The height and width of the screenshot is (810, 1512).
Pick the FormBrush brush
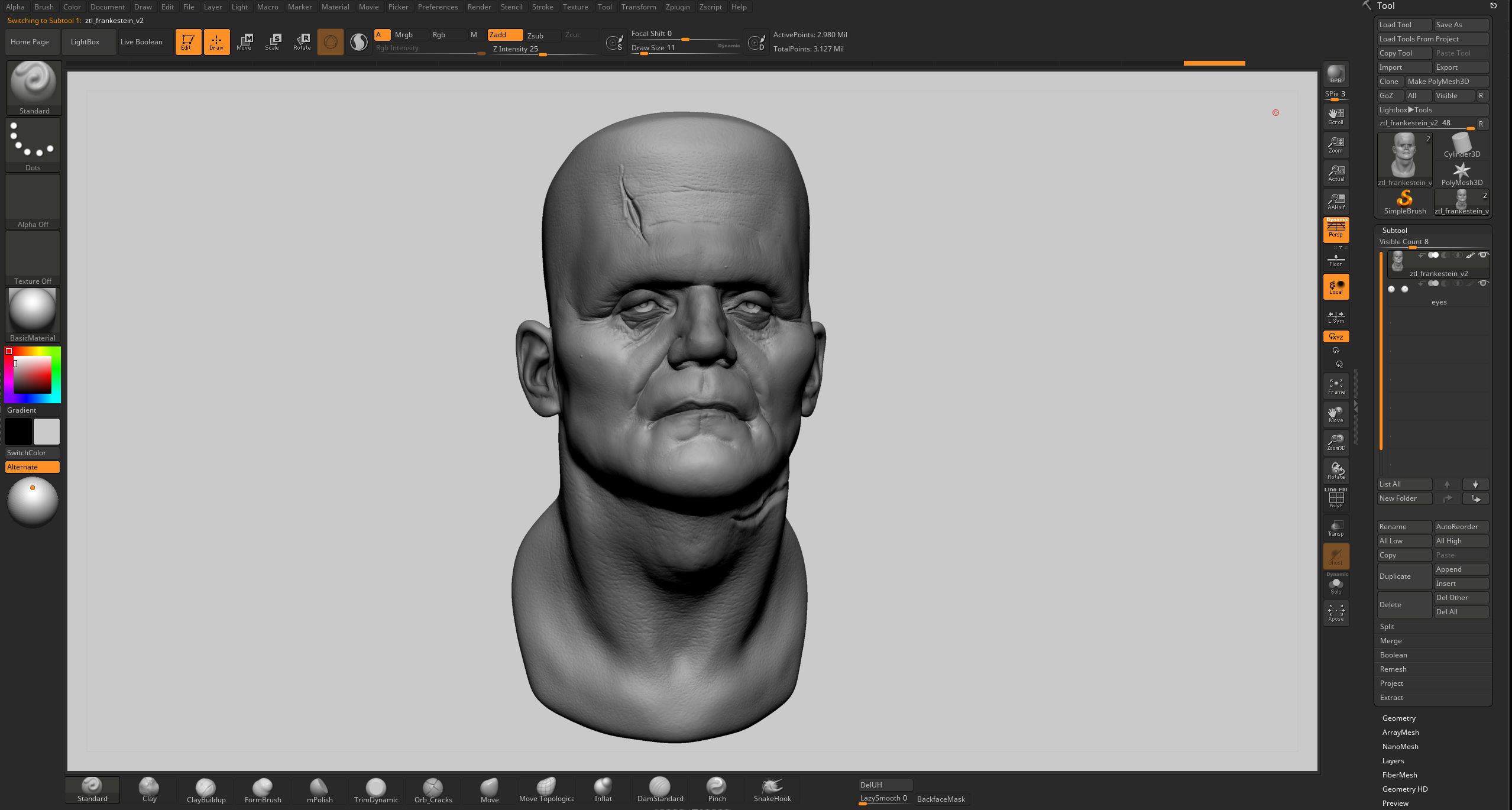(x=263, y=790)
